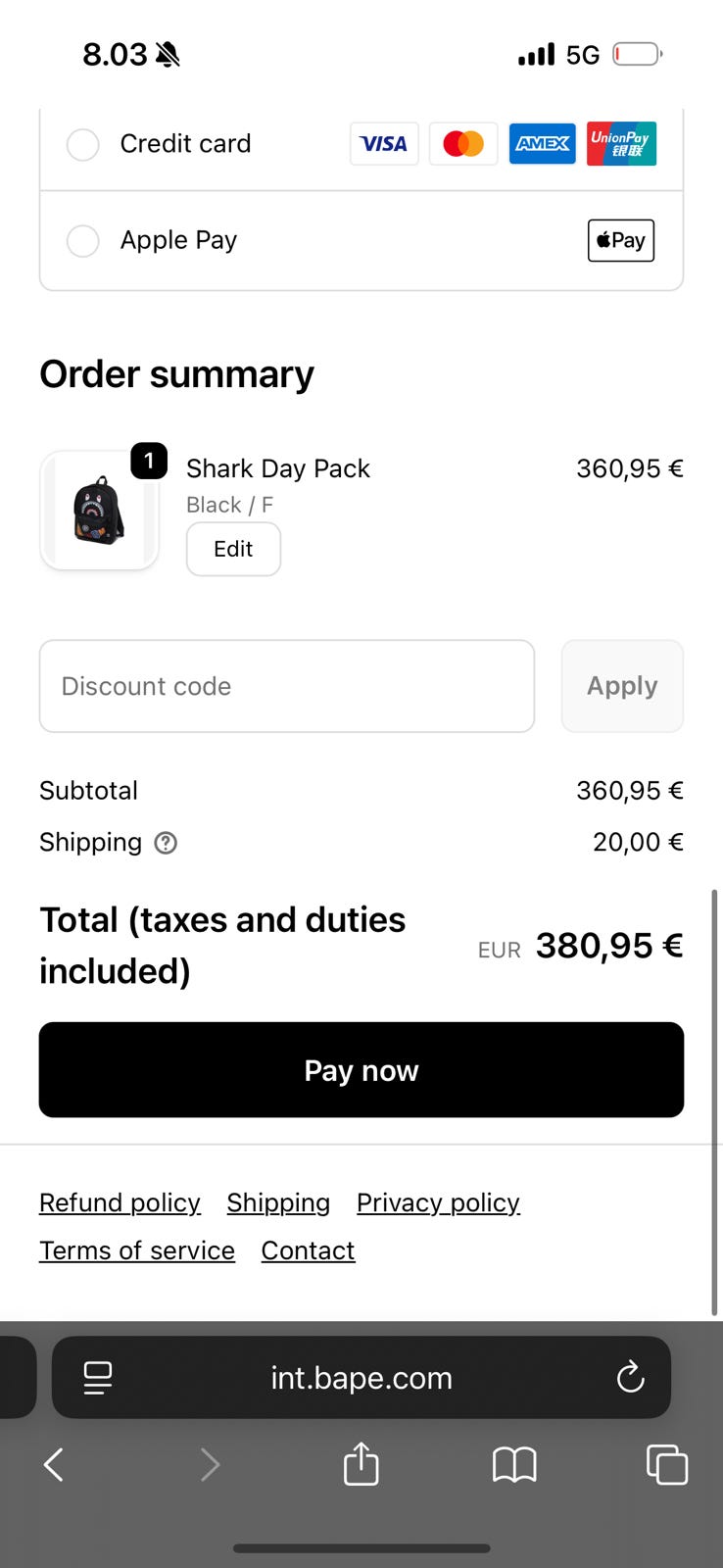Apply the discount code
This screenshot has height=1568, width=723.
click(622, 686)
